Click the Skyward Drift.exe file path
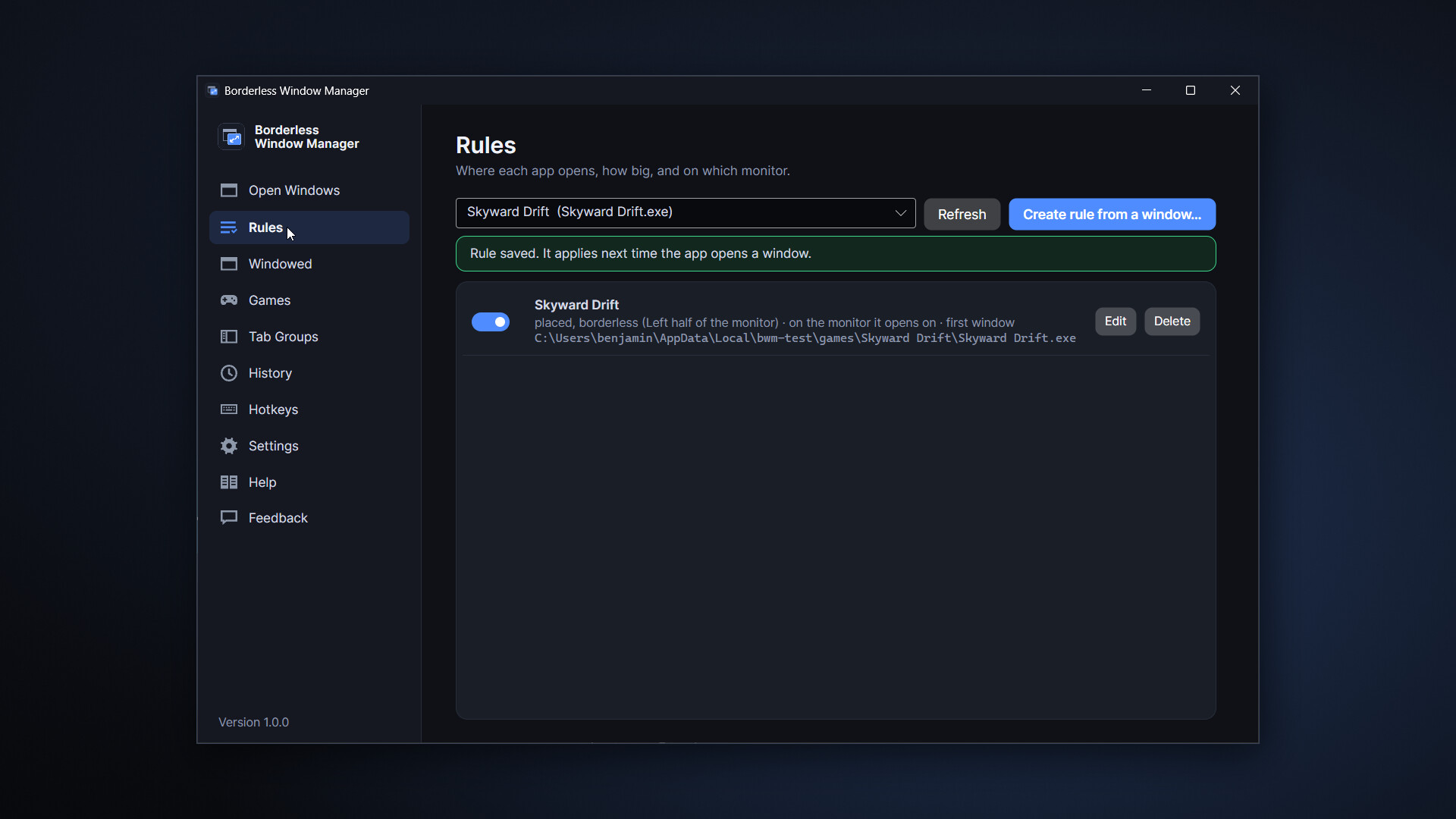Image resolution: width=1456 pixels, height=819 pixels. [805, 338]
